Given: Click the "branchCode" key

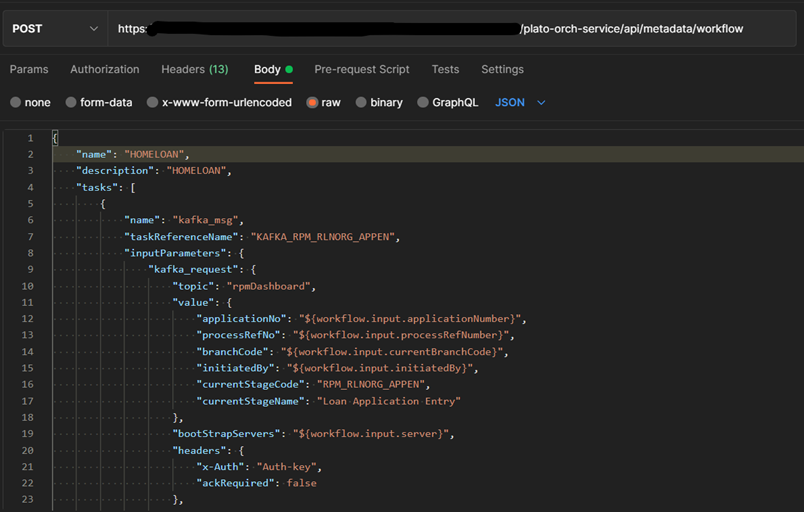Looking at the screenshot, I should point(233,352).
